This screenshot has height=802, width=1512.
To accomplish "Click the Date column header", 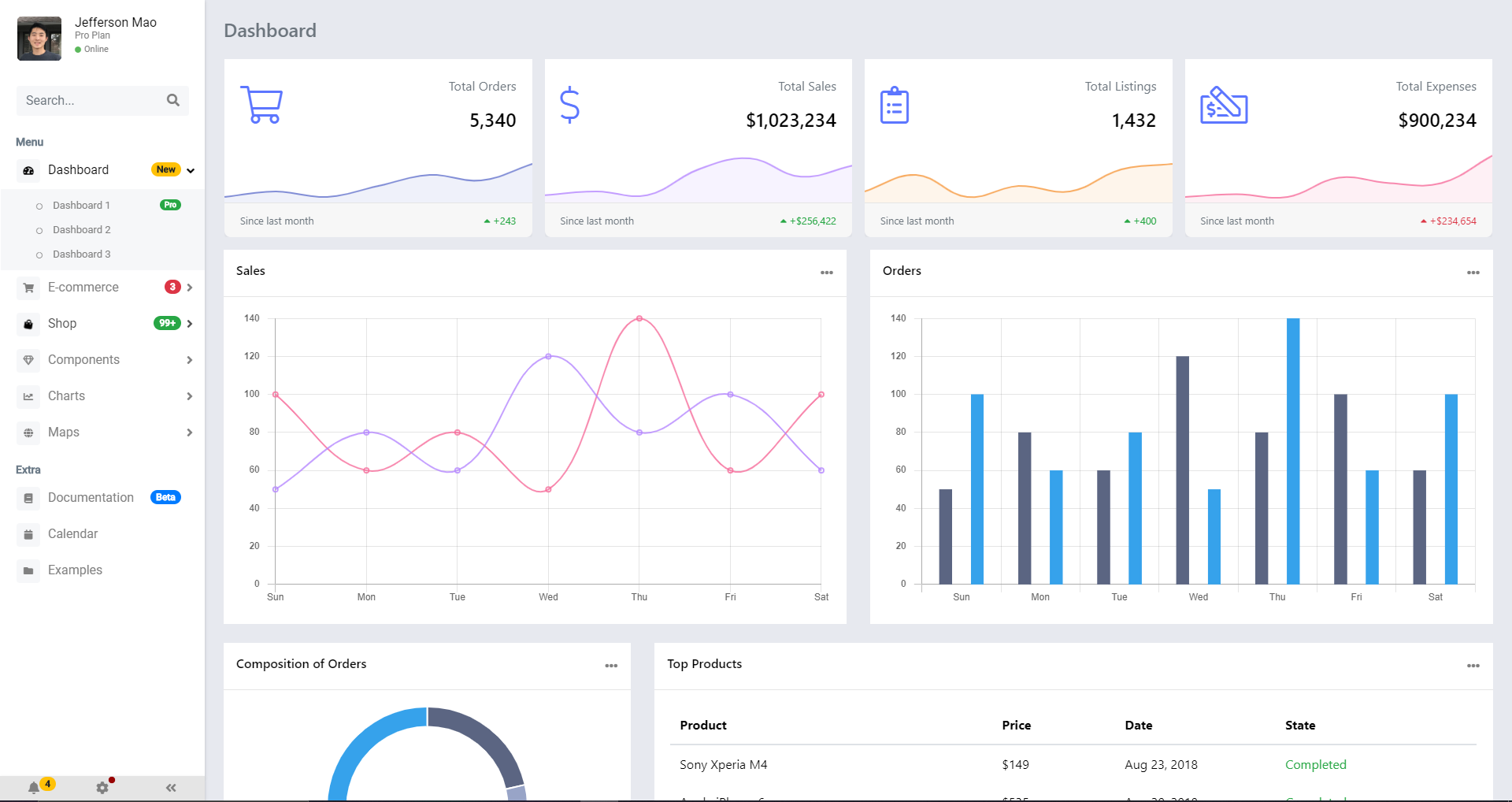I will [x=1138, y=726].
